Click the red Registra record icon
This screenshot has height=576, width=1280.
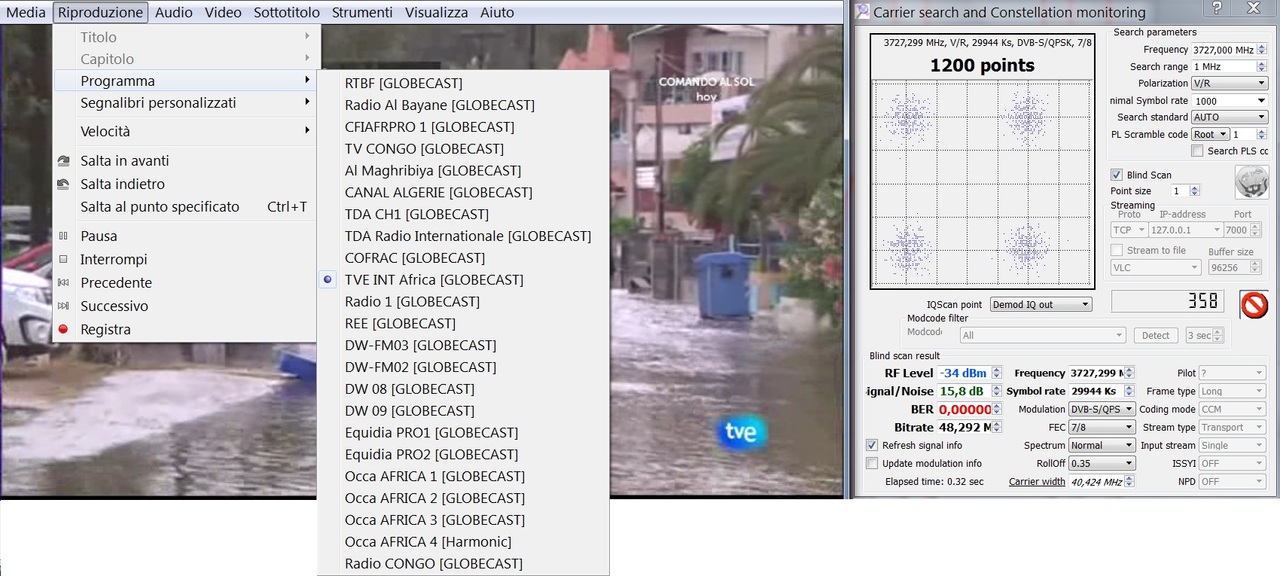[63, 329]
